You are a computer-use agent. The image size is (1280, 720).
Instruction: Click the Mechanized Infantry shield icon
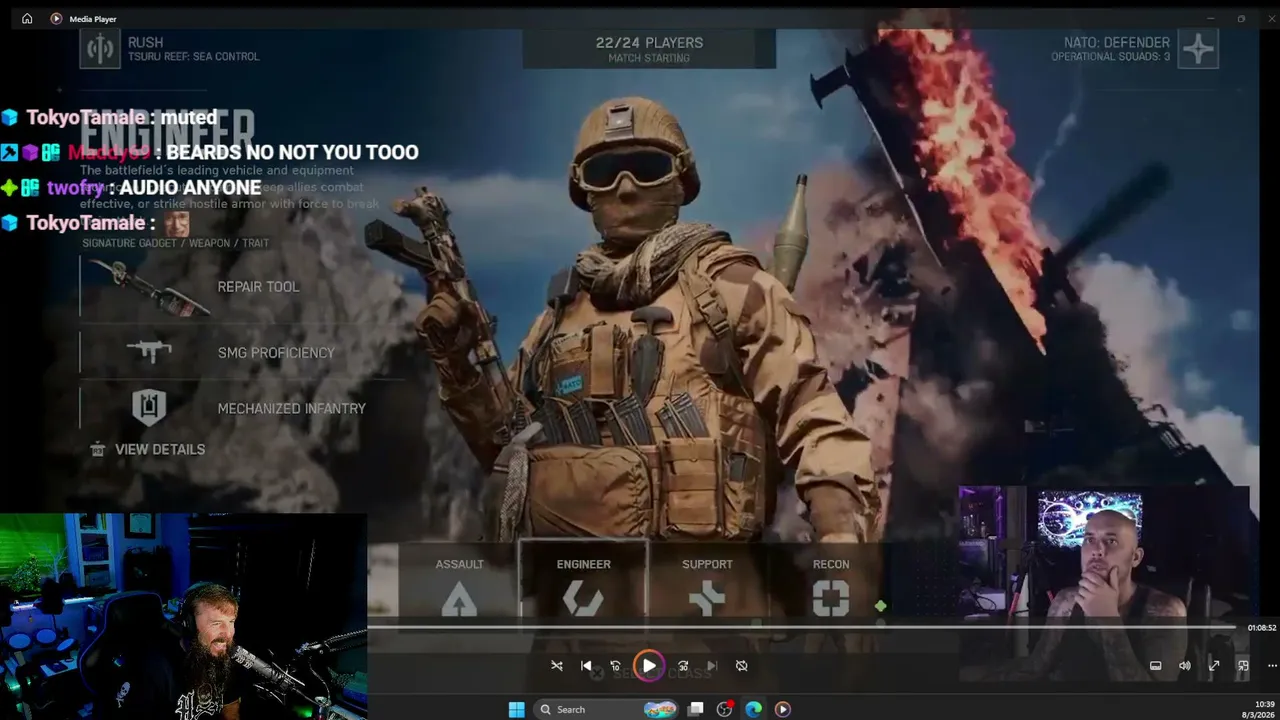149,407
